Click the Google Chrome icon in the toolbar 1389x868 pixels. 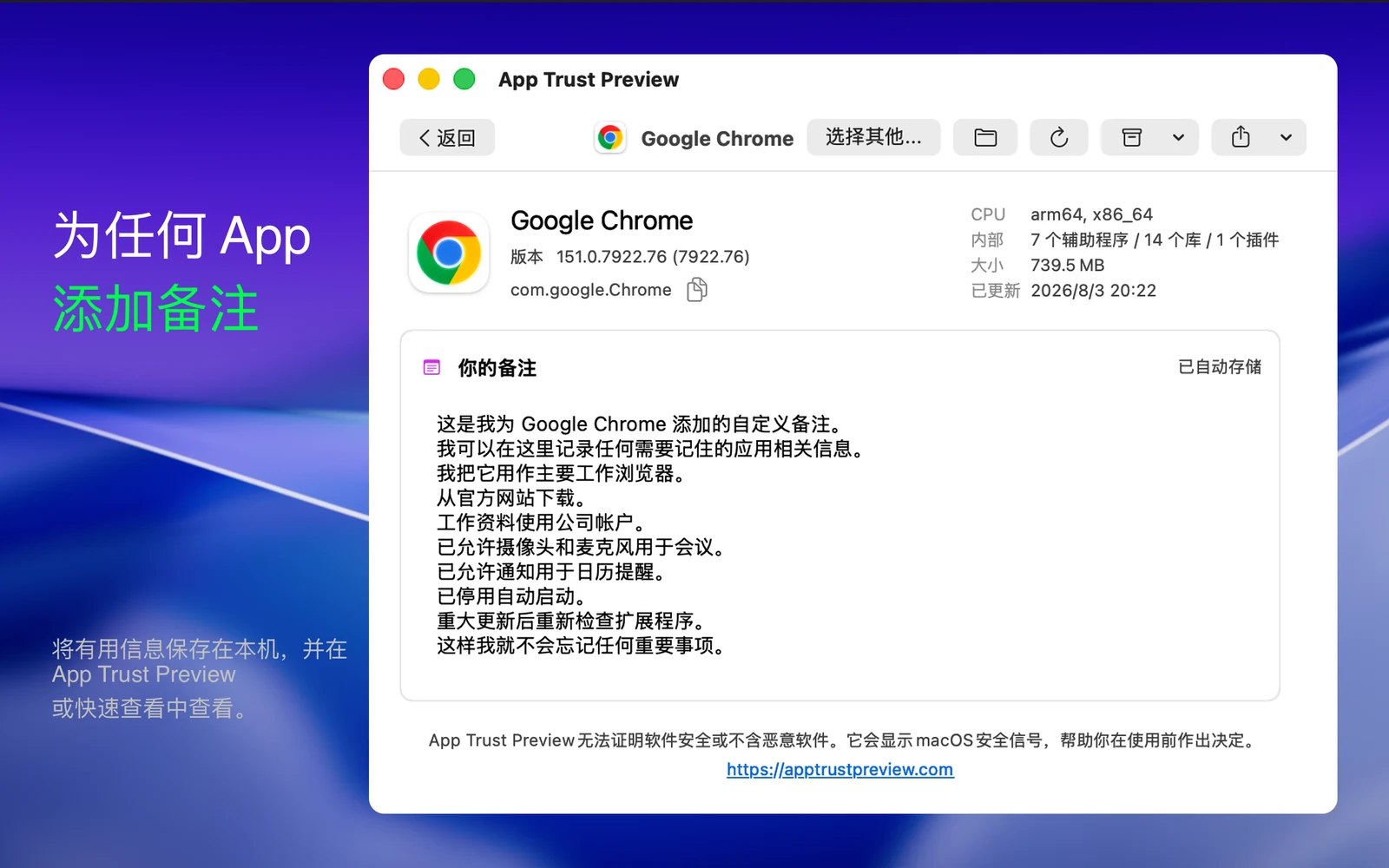point(610,138)
